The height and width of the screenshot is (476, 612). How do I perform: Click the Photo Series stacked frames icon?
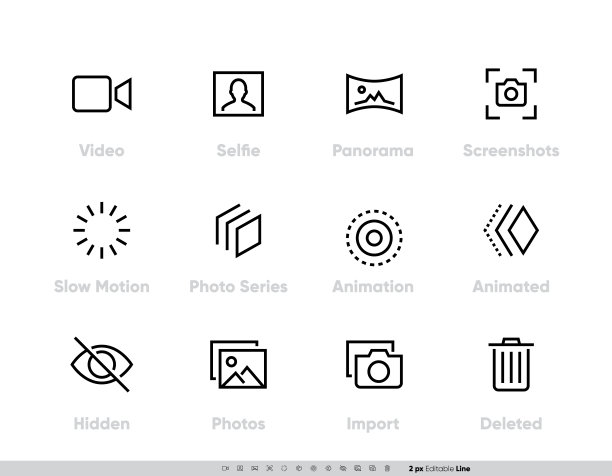point(238,231)
